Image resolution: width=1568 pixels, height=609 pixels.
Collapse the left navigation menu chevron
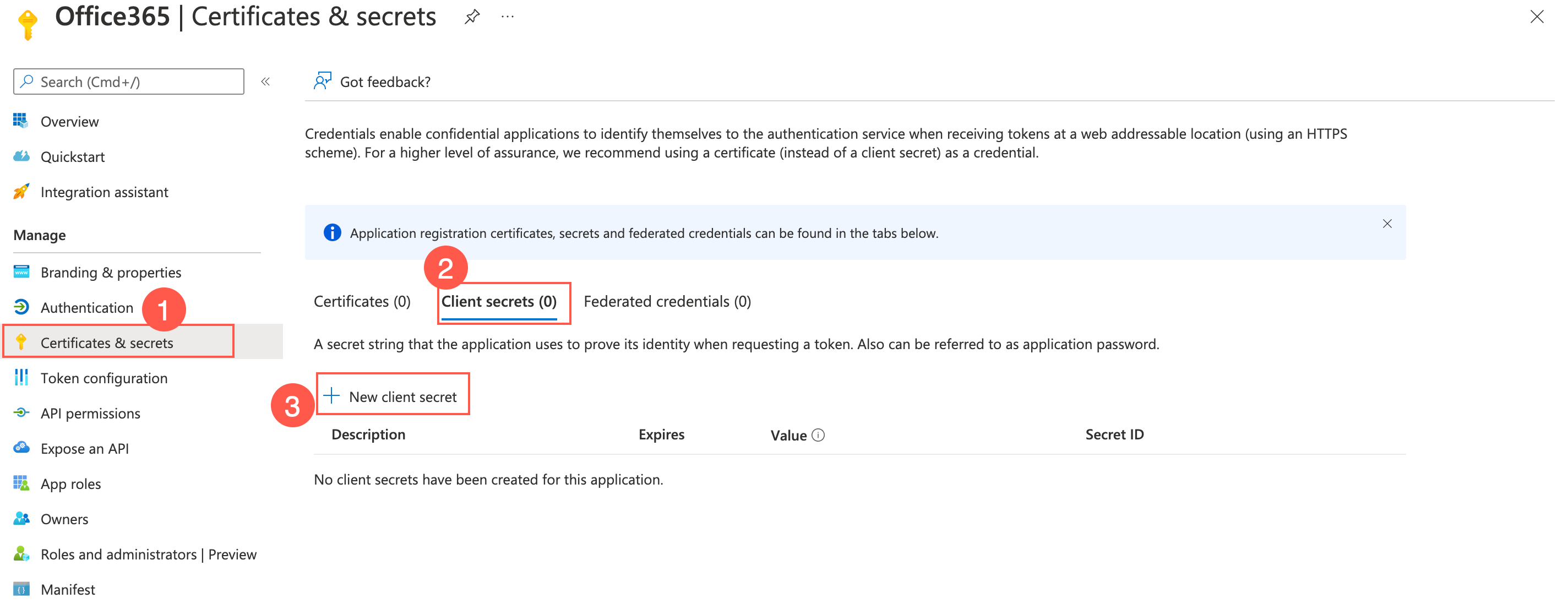pyautogui.click(x=265, y=81)
